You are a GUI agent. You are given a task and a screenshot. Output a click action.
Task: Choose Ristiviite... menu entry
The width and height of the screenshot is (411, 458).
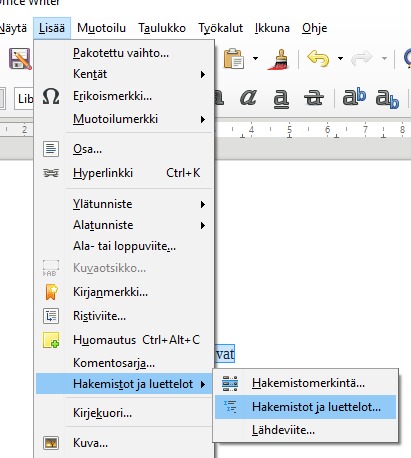click(x=124, y=316)
